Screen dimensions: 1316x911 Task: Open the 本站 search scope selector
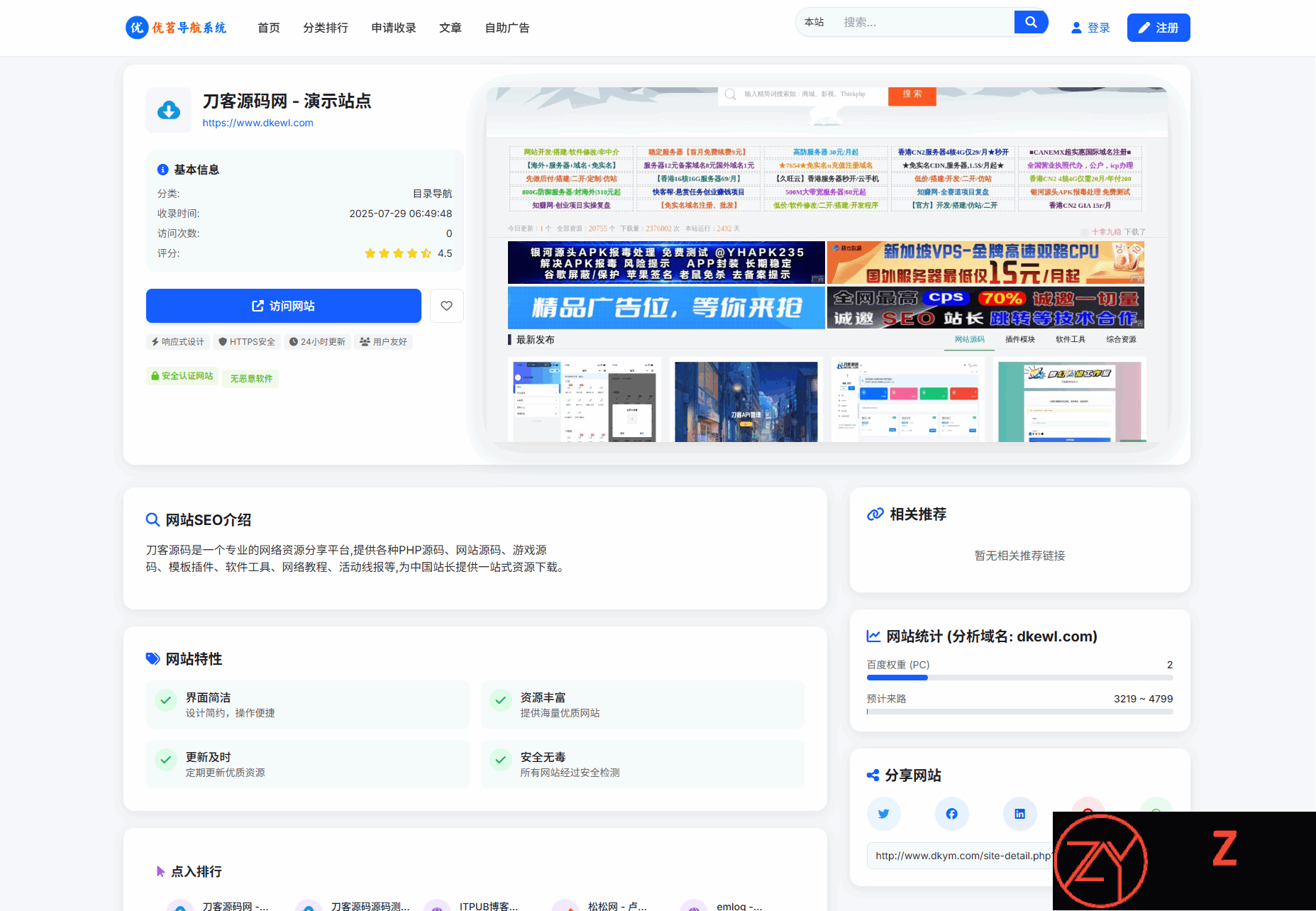coord(814,22)
